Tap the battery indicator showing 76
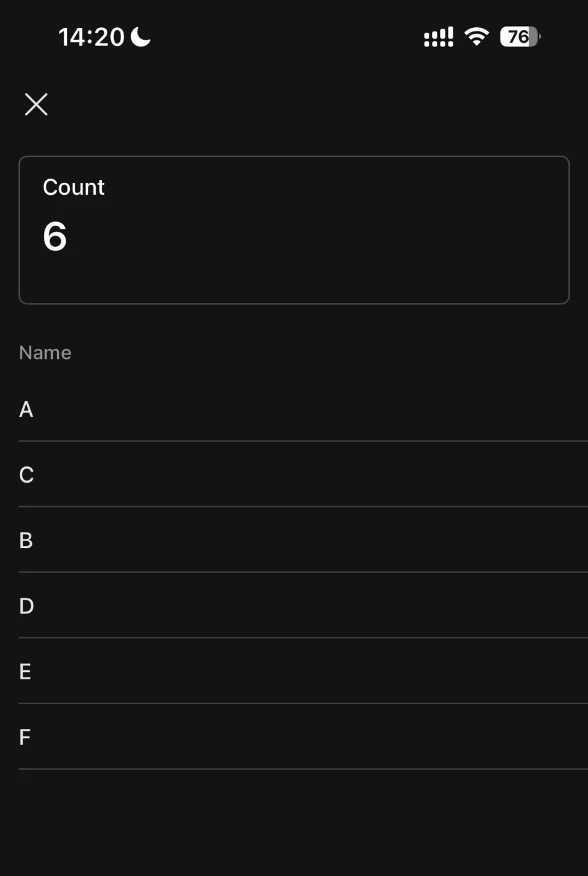588x876 pixels. pos(520,37)
